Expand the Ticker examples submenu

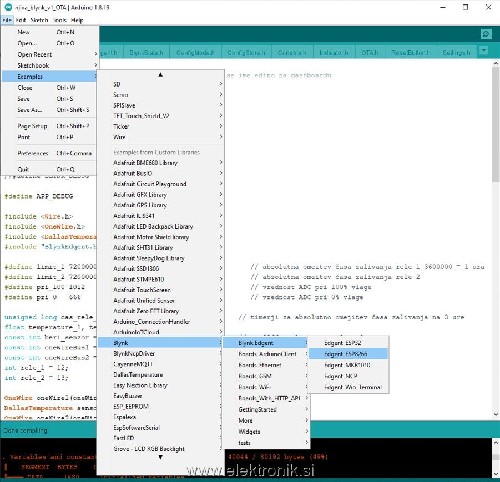coord(161,126)
